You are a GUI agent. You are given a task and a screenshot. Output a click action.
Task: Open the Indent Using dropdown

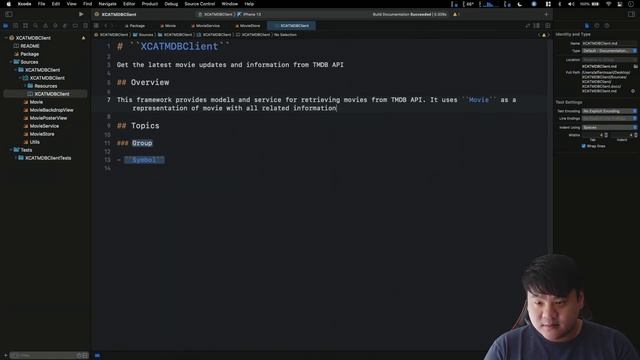[609, 127]
